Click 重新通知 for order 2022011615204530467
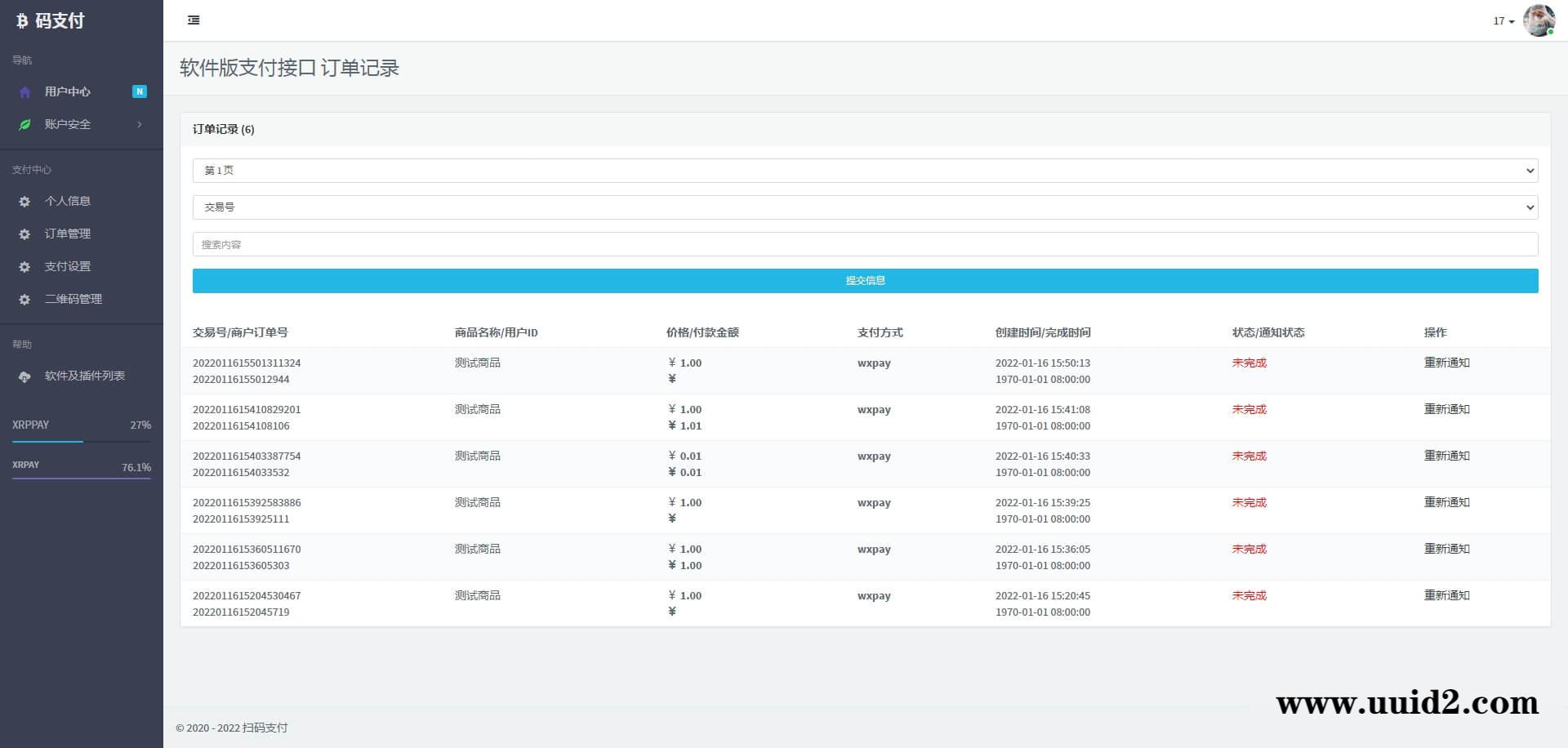This screenshot has width=1568, height=748. coord(1446,595)
